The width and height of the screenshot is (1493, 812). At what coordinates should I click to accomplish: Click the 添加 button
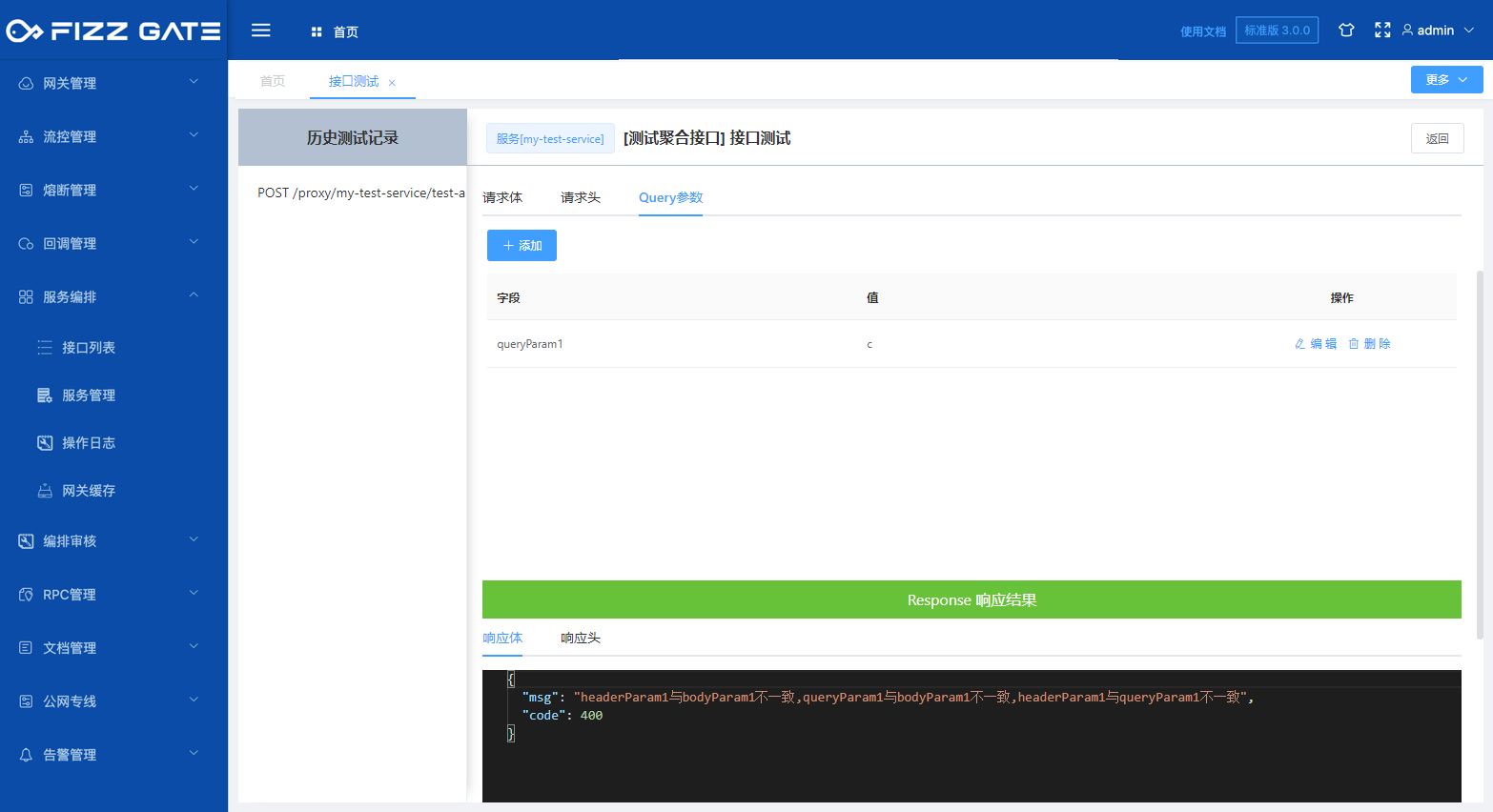tap(522, 246)
